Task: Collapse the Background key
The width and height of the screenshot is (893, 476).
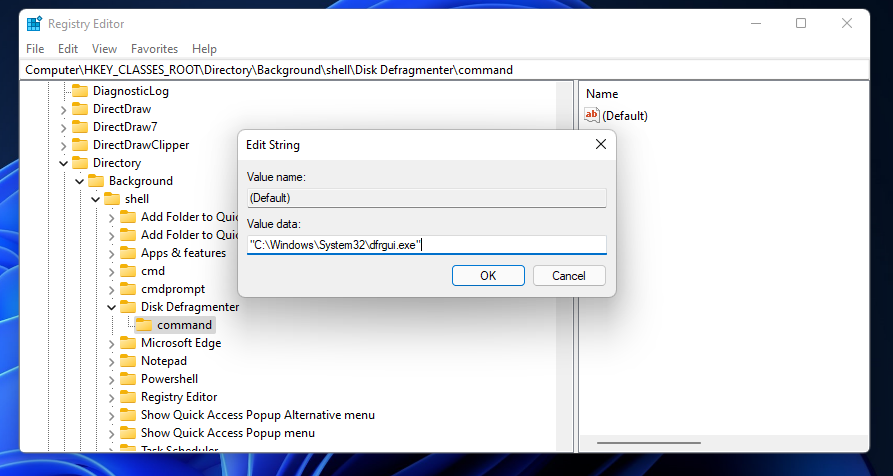Action: click(79, 181)
